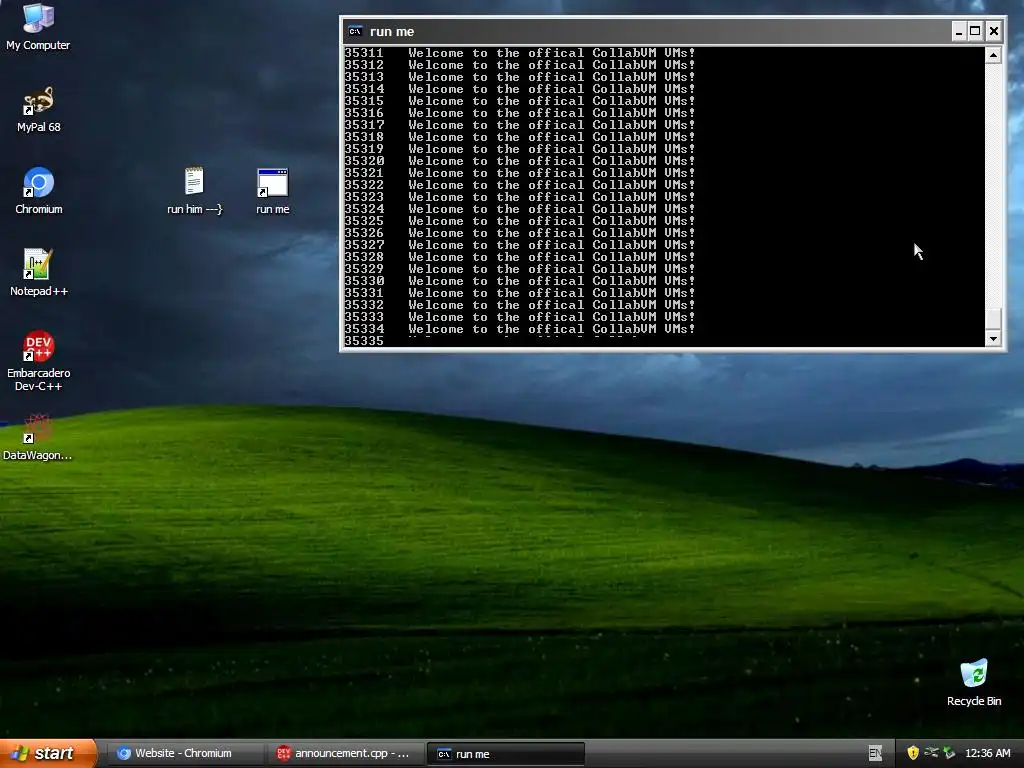
Task: Click console output line 35311
Action: click(520, 53)
